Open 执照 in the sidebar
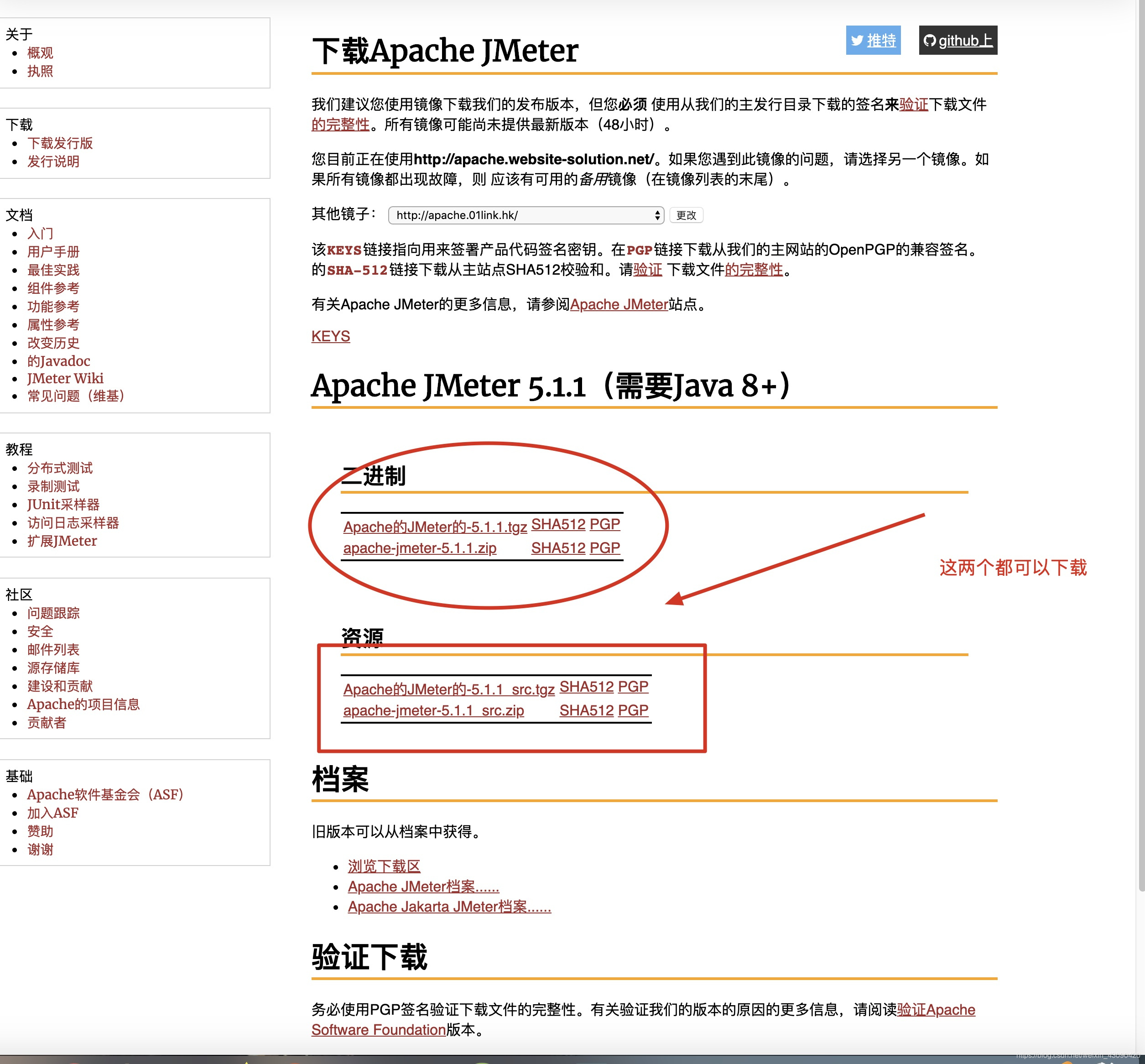 pyautogui.click(x=40, y=71)
